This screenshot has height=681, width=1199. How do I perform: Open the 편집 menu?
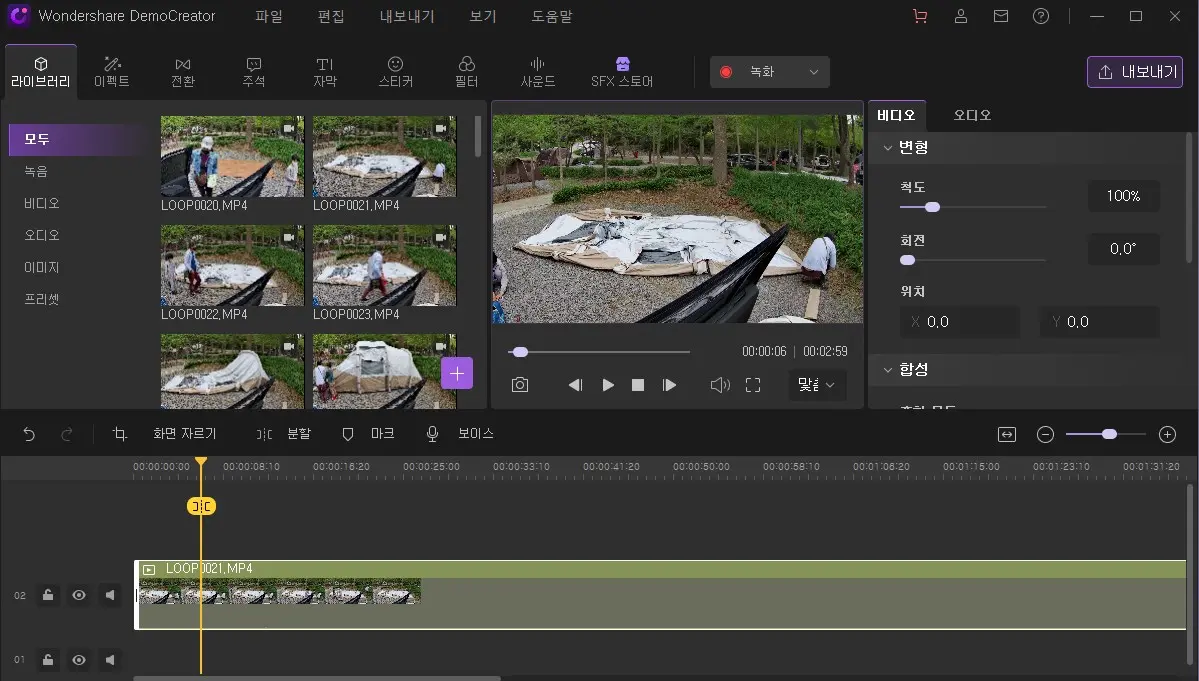click(330, 16)
